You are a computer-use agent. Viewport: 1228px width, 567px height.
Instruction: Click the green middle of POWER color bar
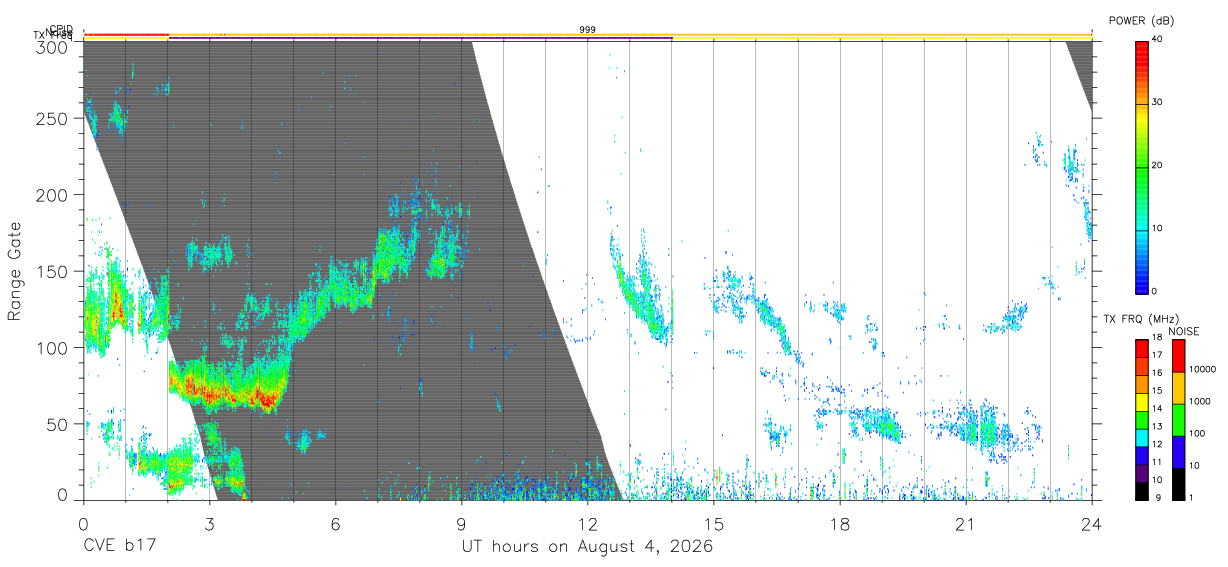(1141, 166)
